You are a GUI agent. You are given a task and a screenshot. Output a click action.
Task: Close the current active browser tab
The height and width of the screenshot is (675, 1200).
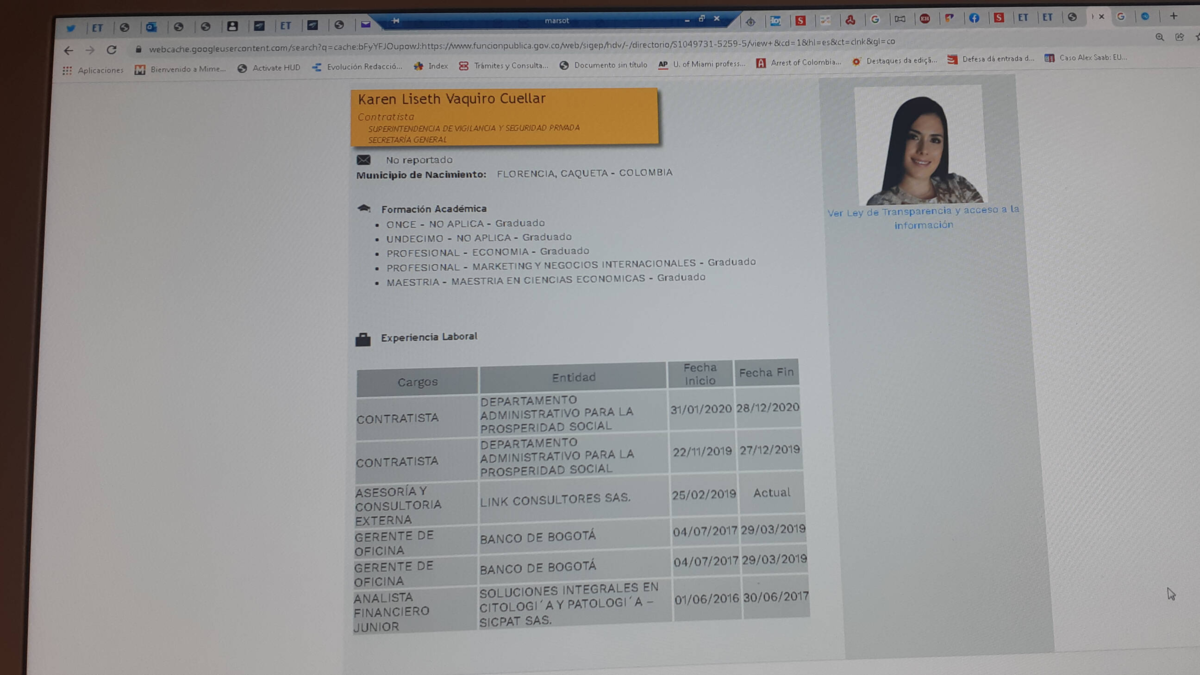[1102, 17]
